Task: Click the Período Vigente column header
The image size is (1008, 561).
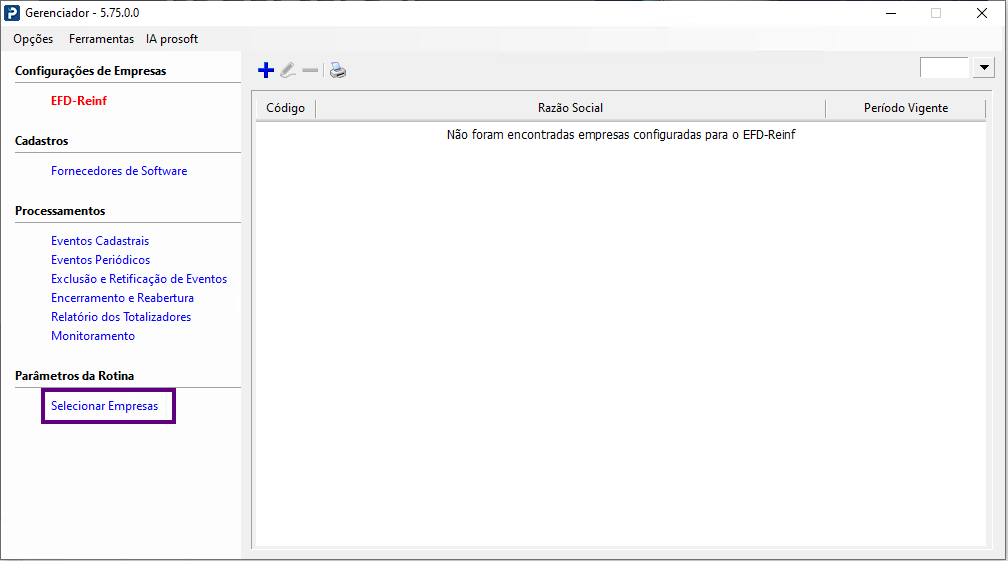Action: 906,108
